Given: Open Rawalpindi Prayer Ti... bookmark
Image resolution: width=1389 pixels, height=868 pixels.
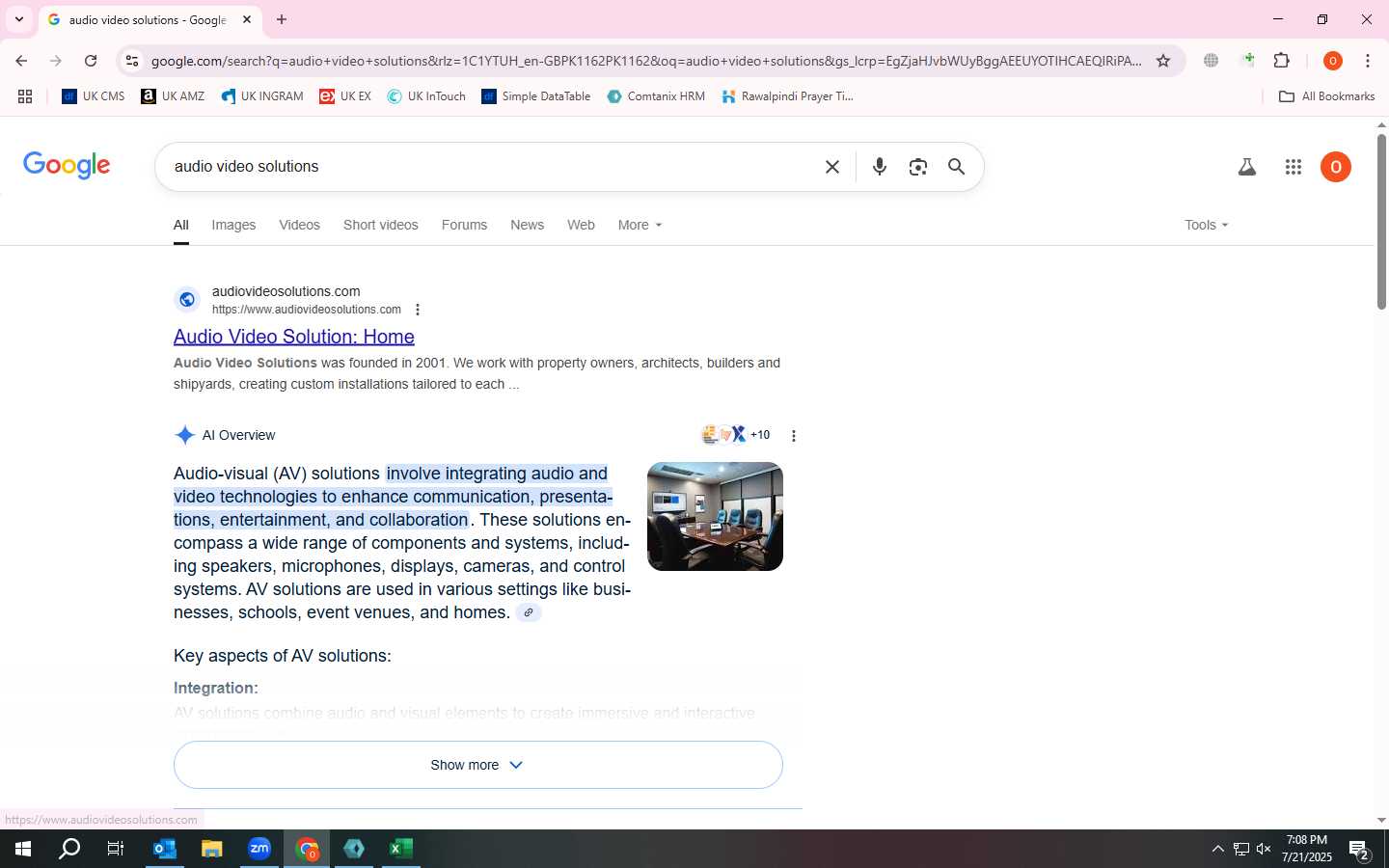Looking at the screenshot, I should point(788,96).
